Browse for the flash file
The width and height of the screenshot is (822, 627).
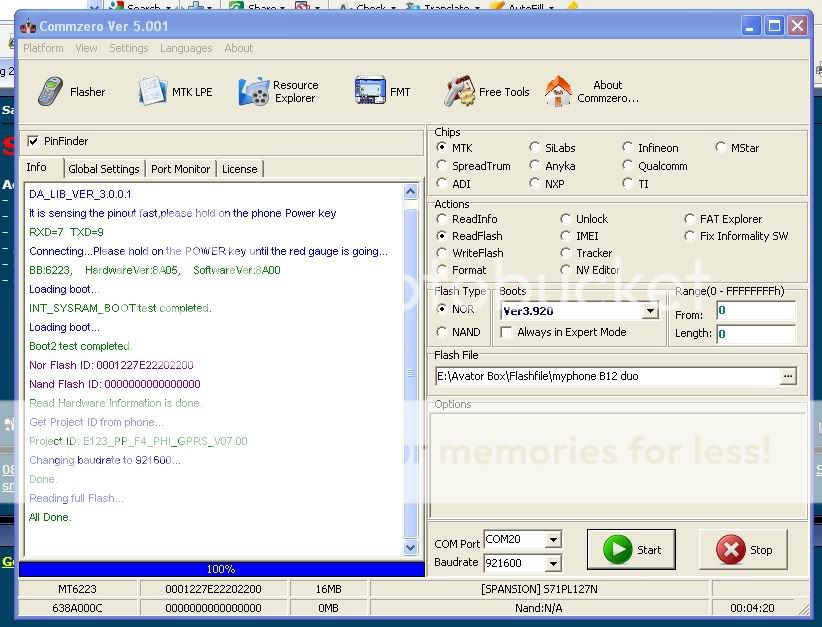(789, 376)
